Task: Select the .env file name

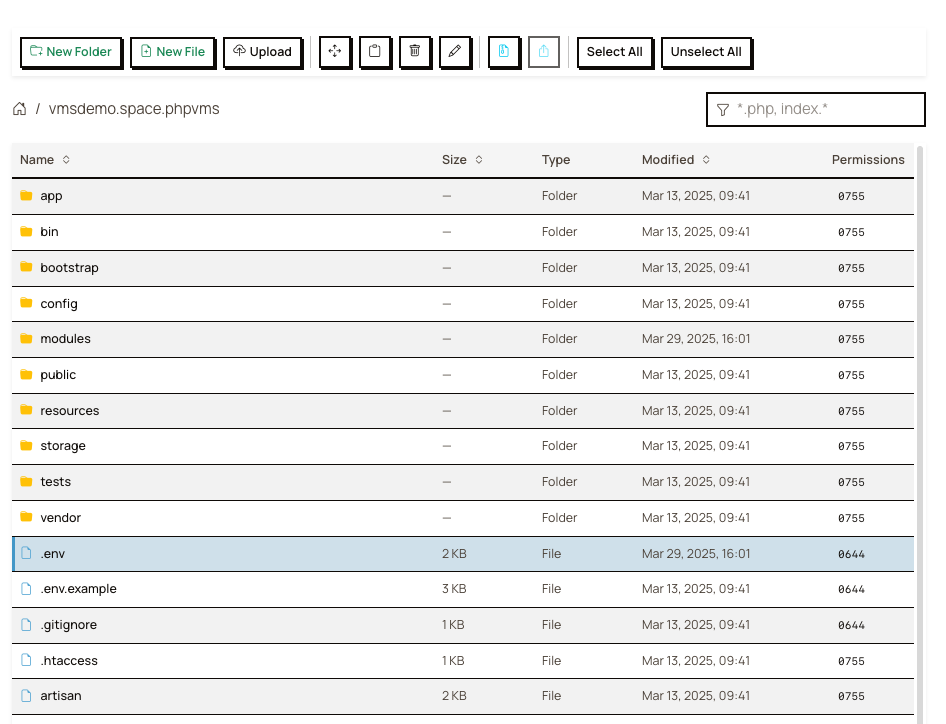Action: (52, 554)
